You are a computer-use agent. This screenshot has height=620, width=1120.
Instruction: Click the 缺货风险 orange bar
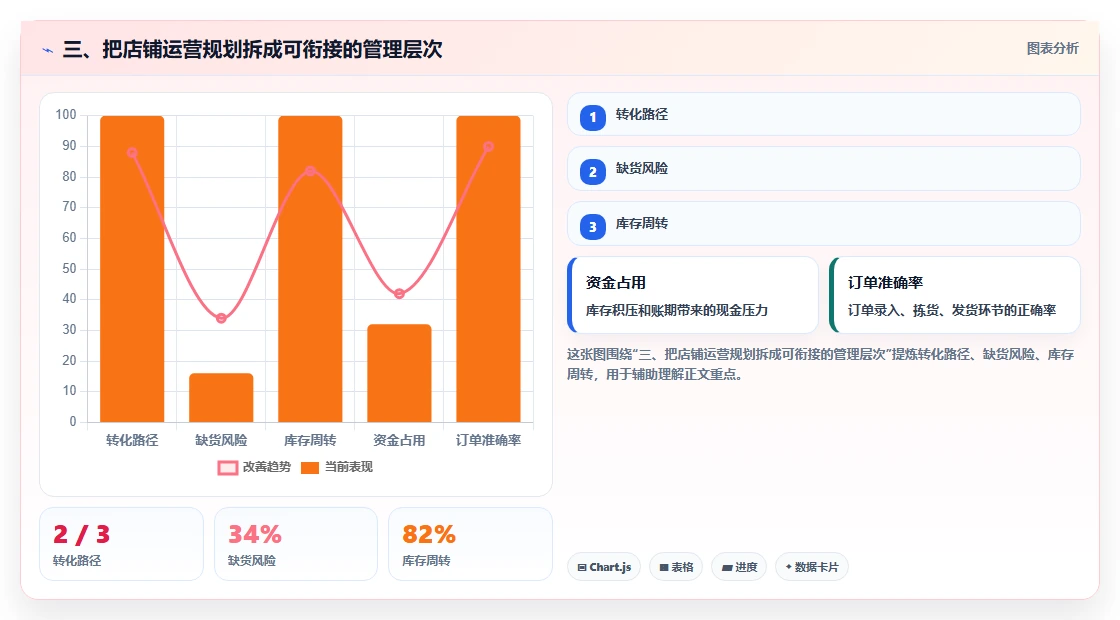point(221,397)
